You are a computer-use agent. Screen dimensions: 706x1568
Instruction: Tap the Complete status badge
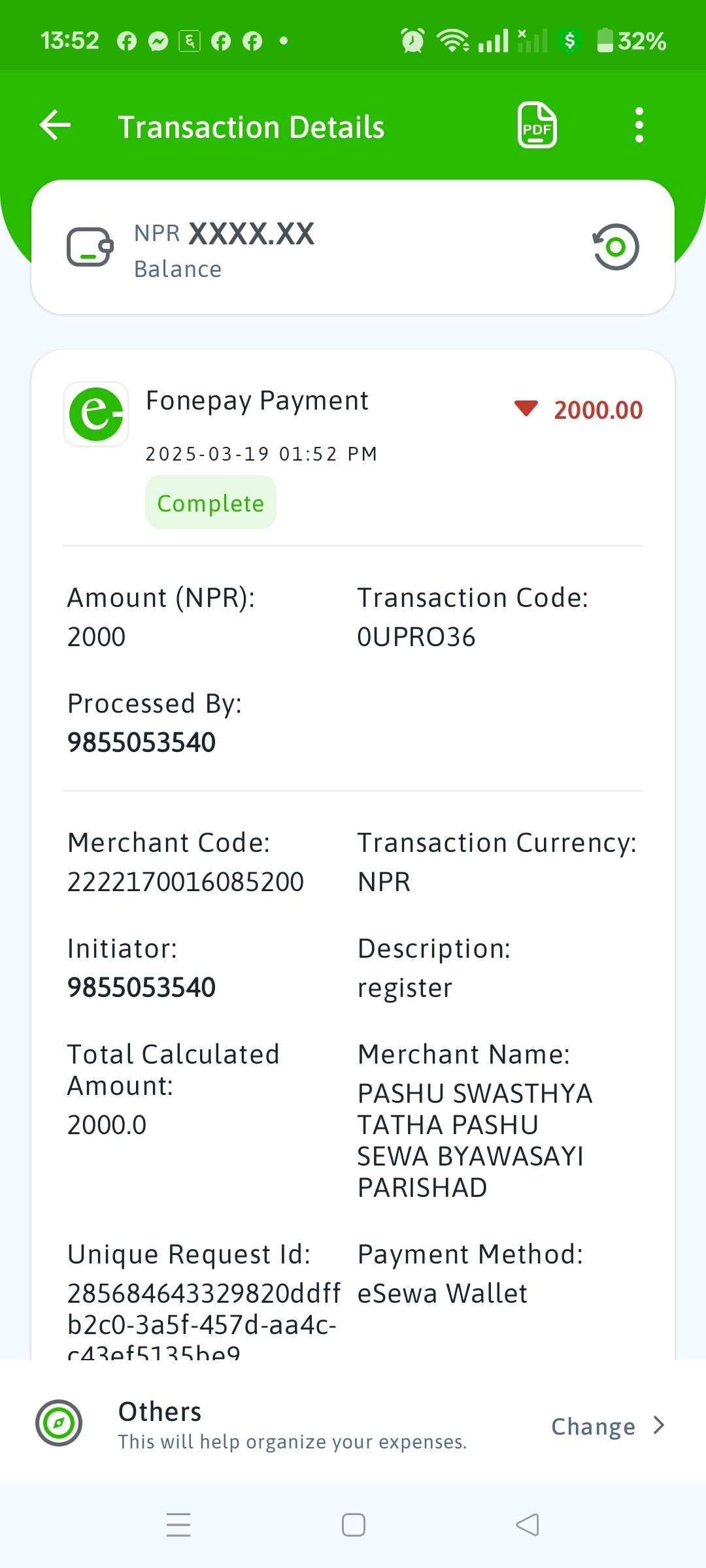(x=210, y=502)
